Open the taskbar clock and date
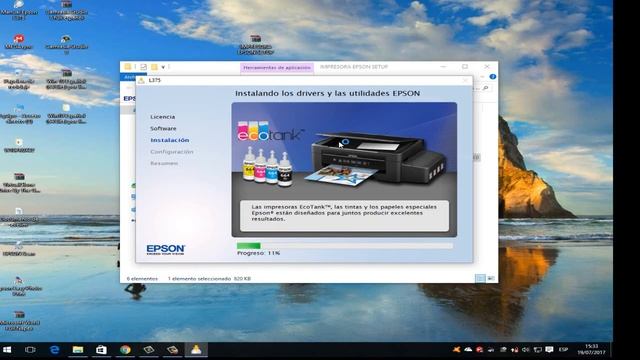This screenshot has height=360, width=640. click(x=591, y=349)
